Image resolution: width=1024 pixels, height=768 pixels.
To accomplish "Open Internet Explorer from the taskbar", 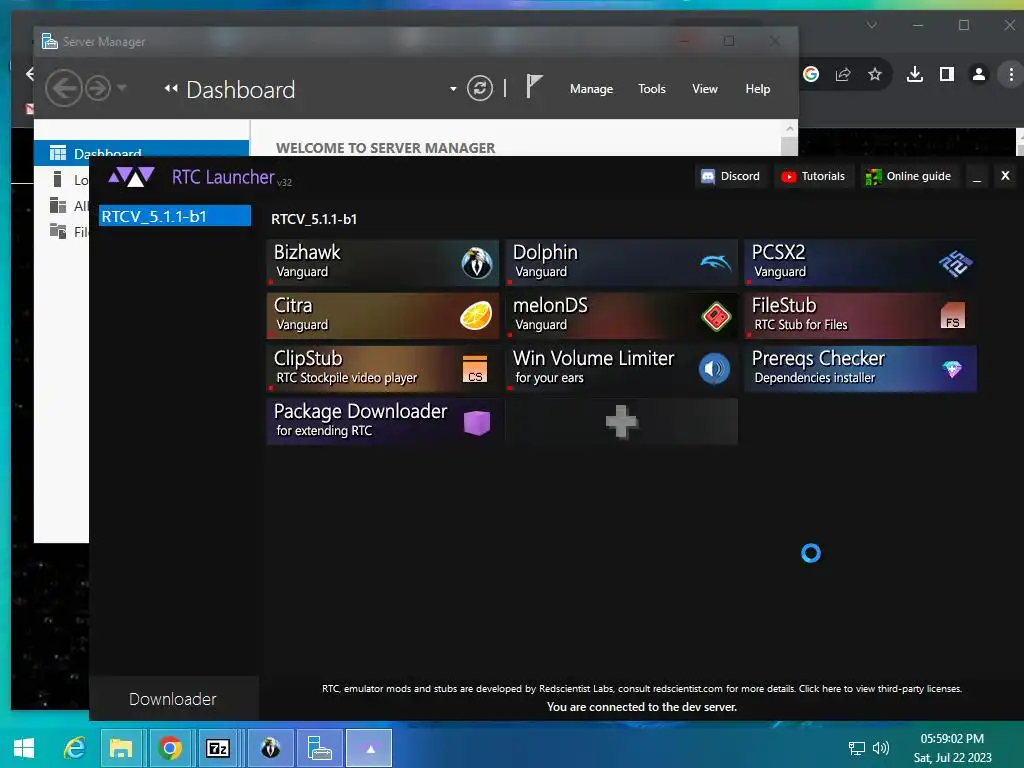I will tap(74, 748).
